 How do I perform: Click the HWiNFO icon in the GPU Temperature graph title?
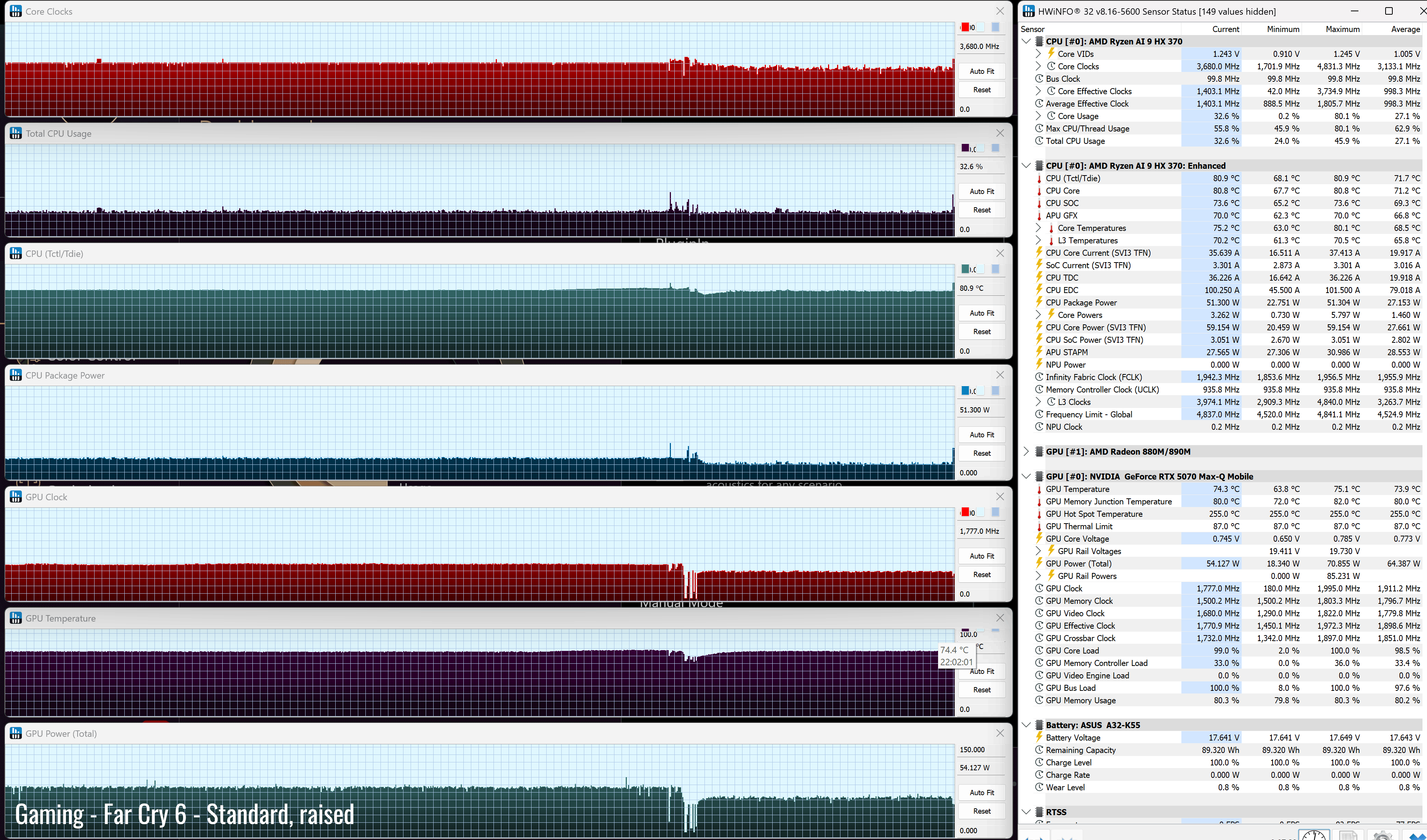[16, 618]
